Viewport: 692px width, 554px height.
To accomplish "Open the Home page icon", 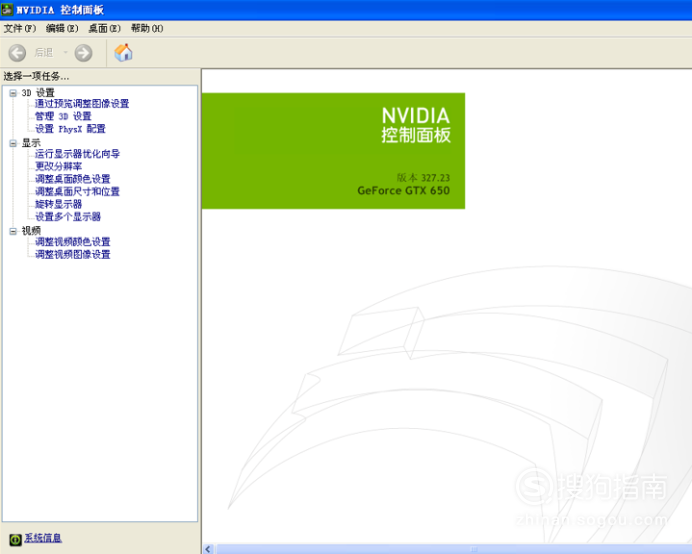I will click(124, 53).
